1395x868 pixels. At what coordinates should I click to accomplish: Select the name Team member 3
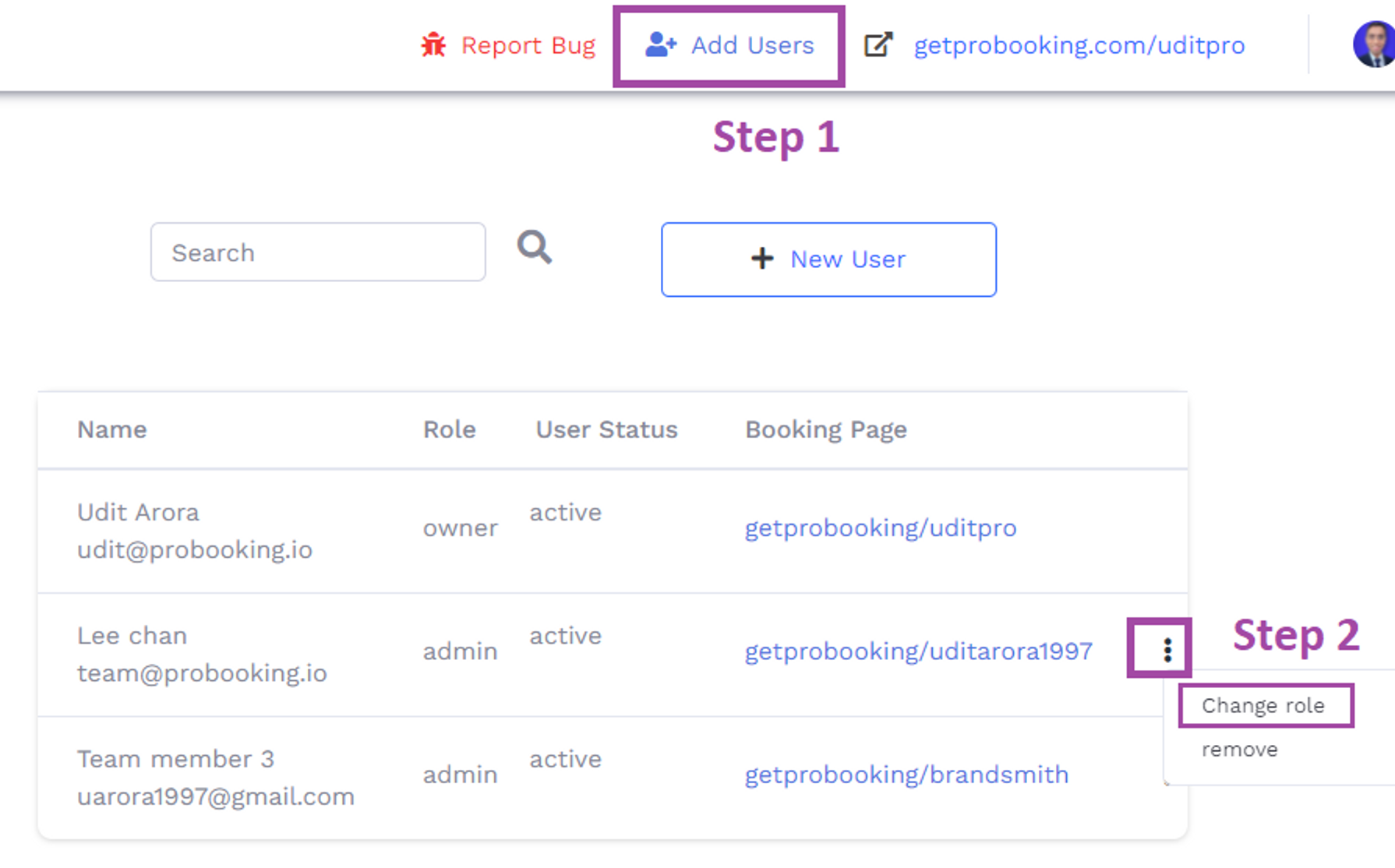[x=176, y=759]
